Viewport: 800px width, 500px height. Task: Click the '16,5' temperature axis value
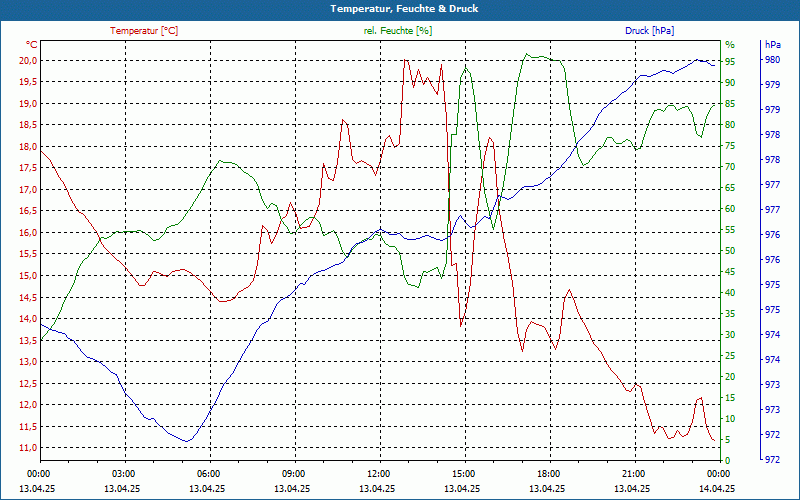28,211
